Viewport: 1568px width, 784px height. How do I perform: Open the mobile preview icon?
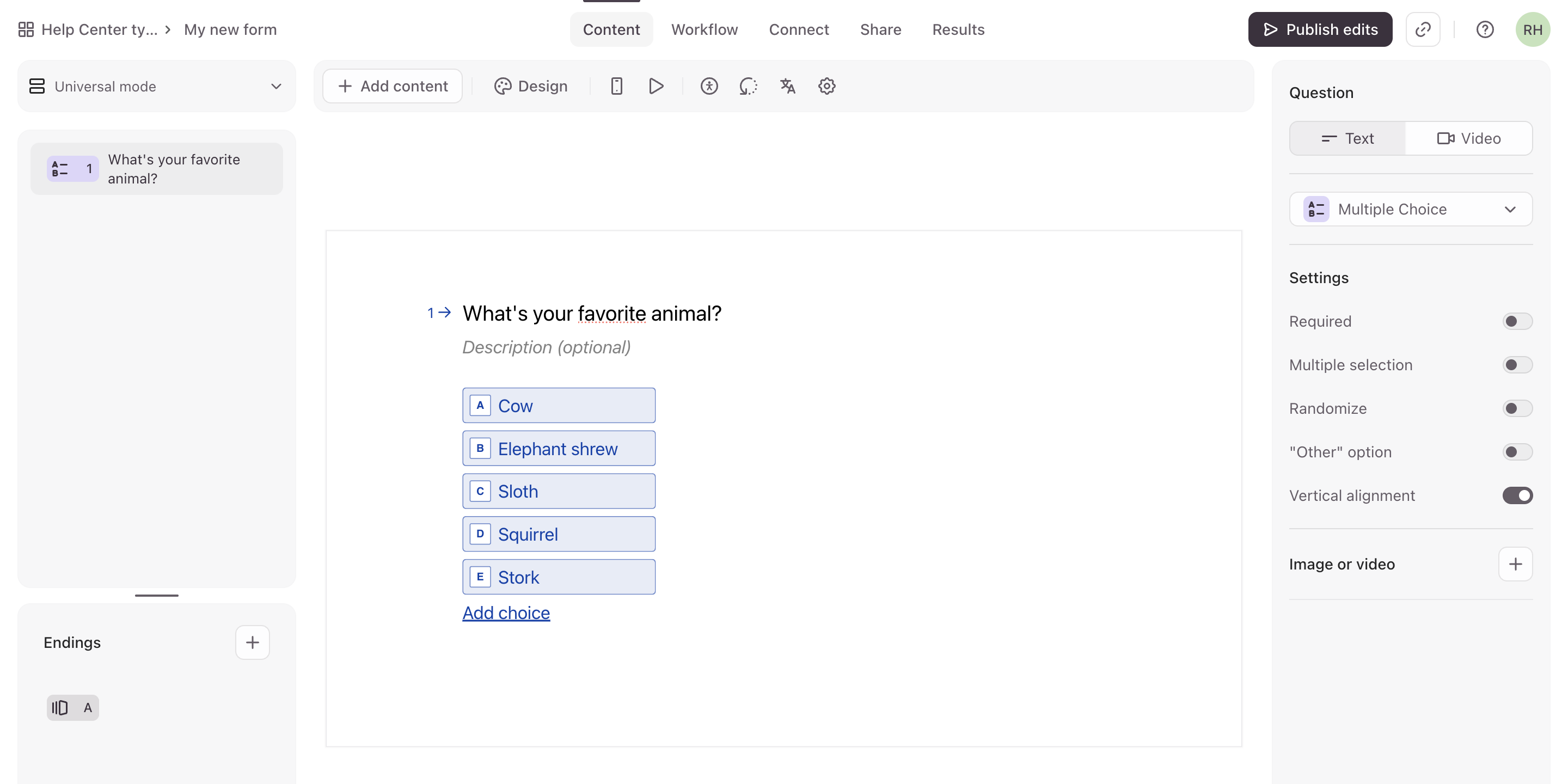point(616,86)
